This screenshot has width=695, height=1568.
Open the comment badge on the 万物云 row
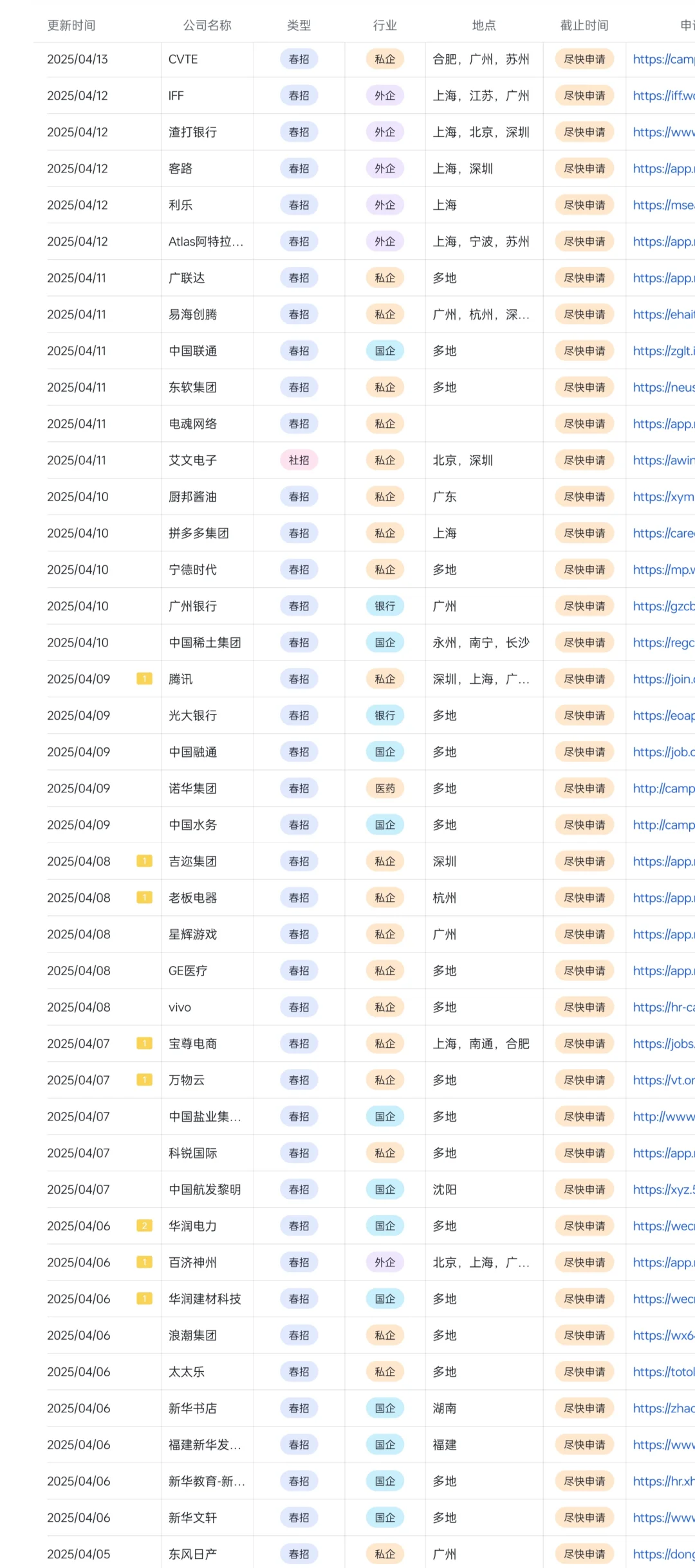144,1080
